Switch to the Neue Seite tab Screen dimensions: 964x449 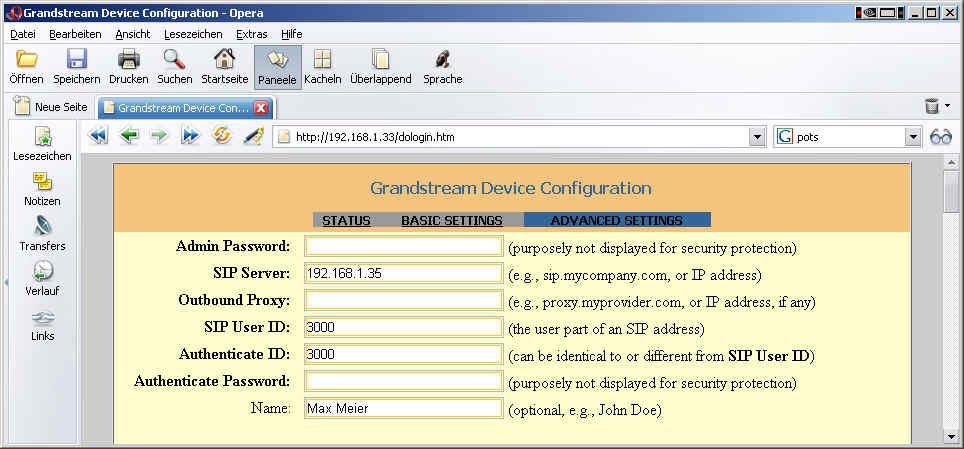click(52, 107)
